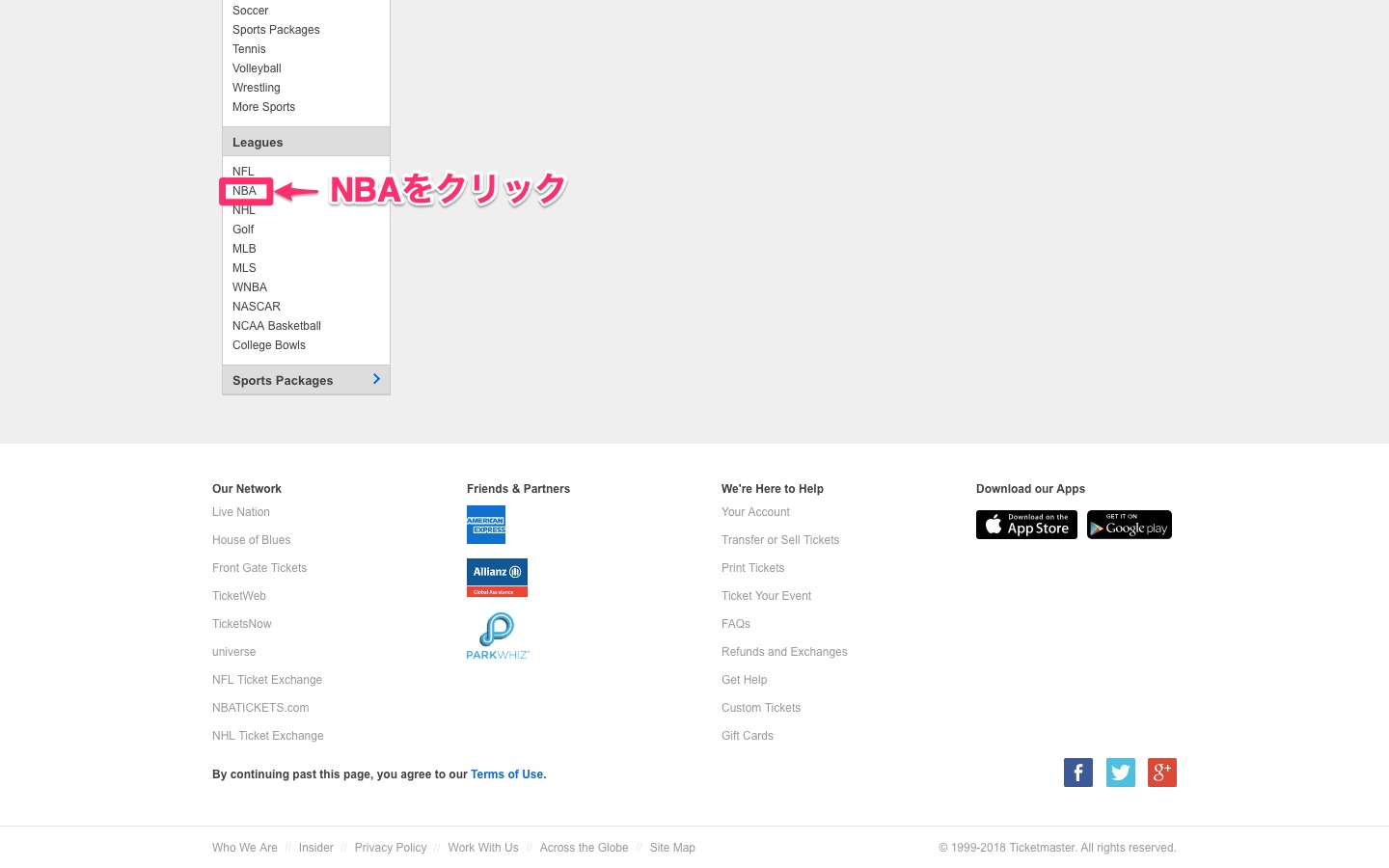
Task: Select NBA in the Leagues list
Action: [244, 191]
